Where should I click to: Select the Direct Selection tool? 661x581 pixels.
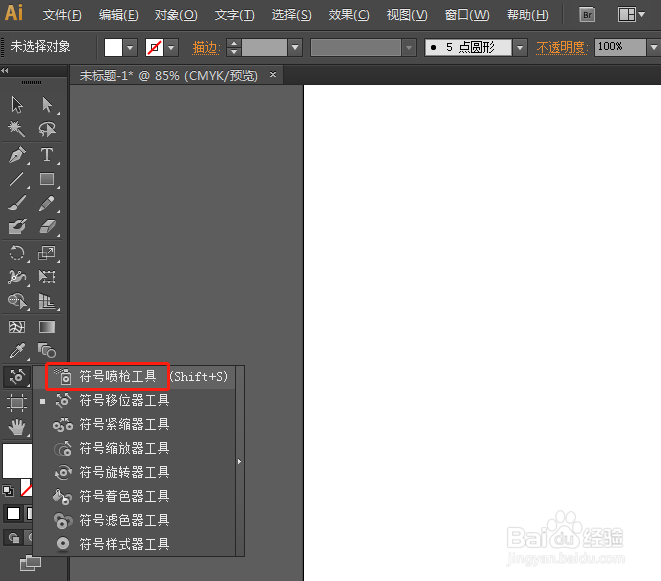point(47,105)
